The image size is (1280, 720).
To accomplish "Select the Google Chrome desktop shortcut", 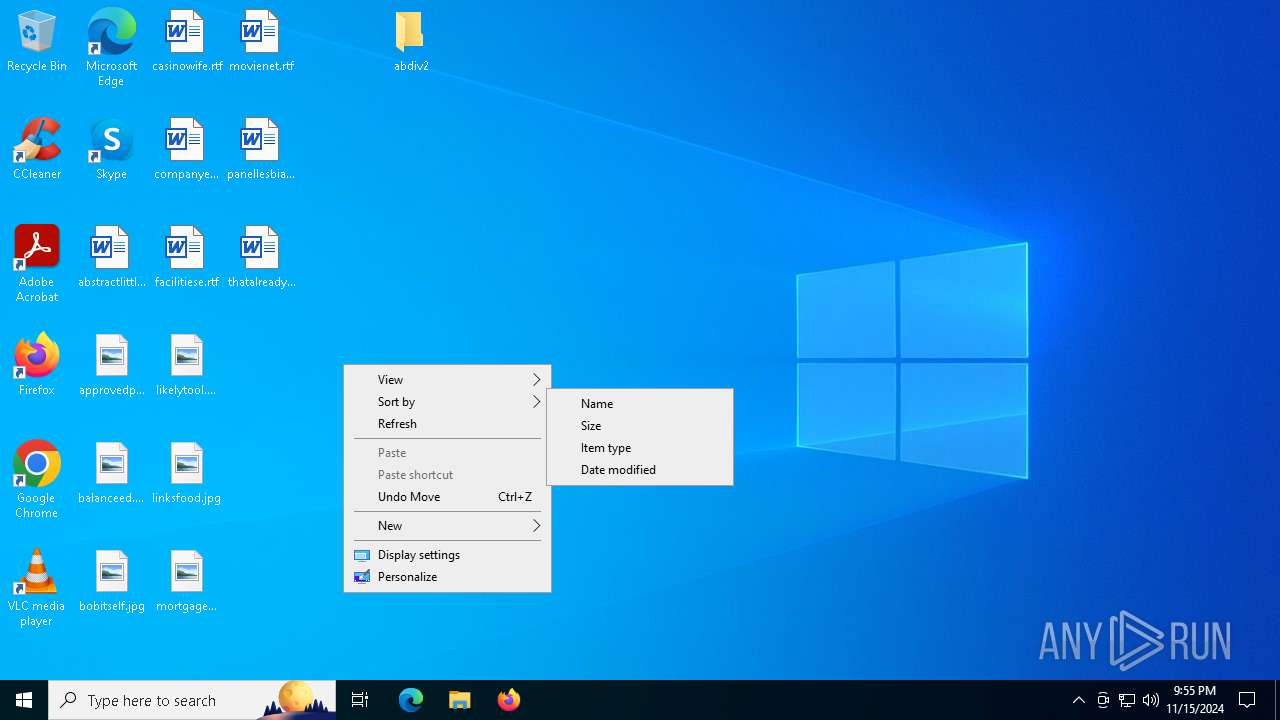I will pos(37,480).
